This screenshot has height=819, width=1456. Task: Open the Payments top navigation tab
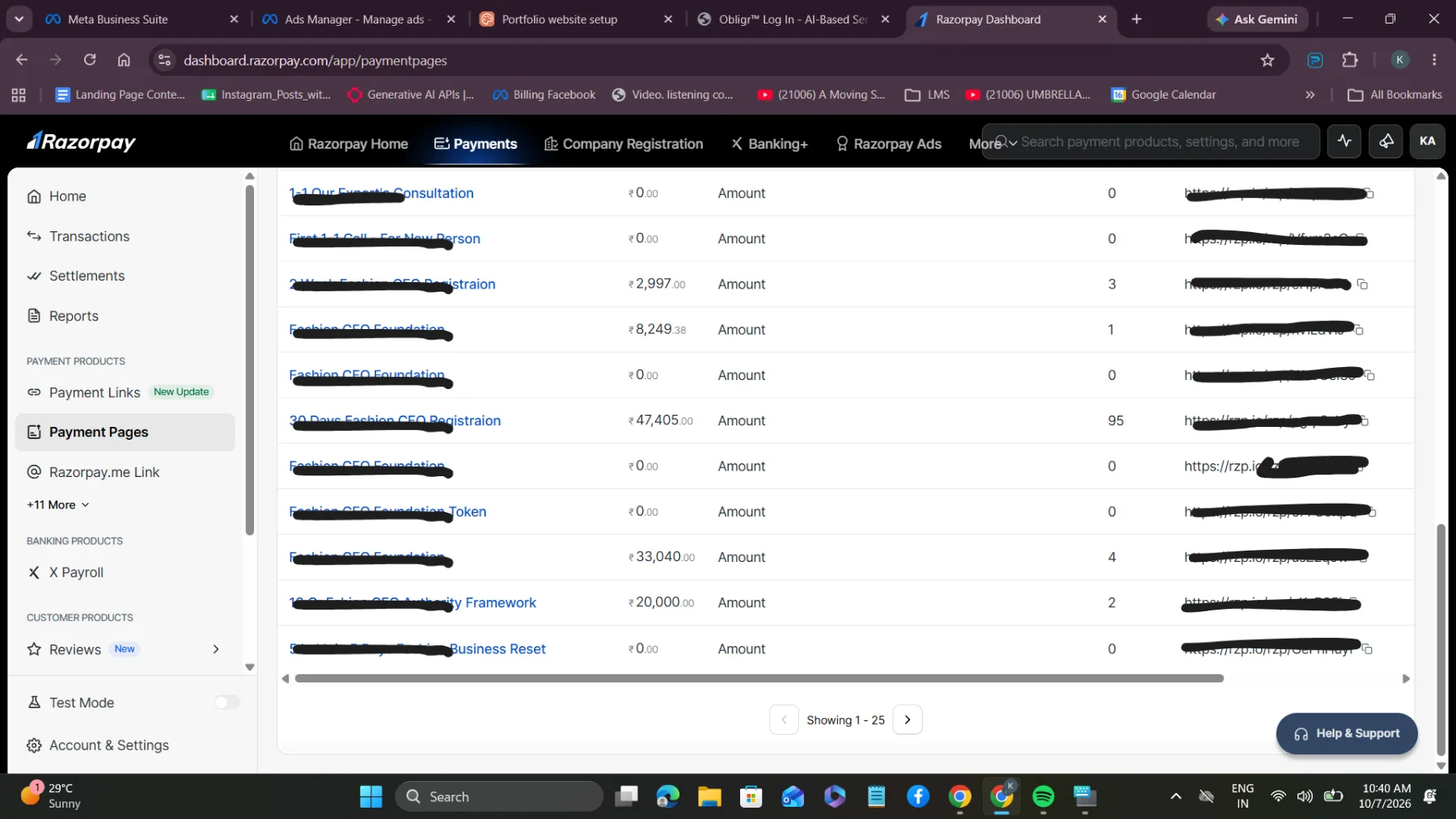coord(476,144)
